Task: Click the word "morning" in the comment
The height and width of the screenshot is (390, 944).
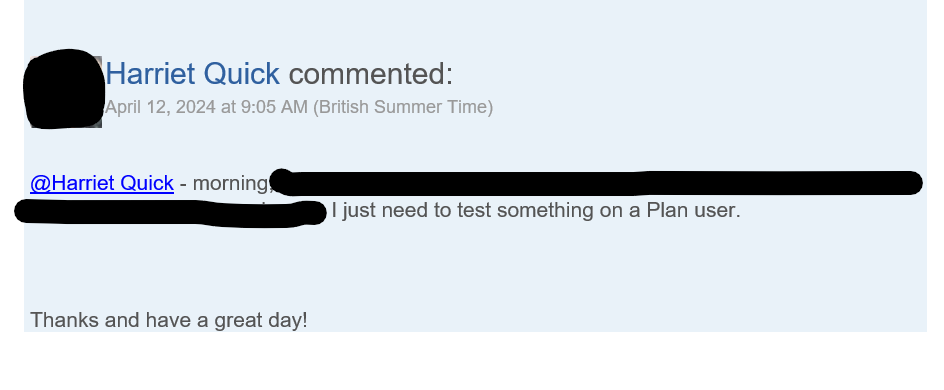Action: (x=231, y=184)
